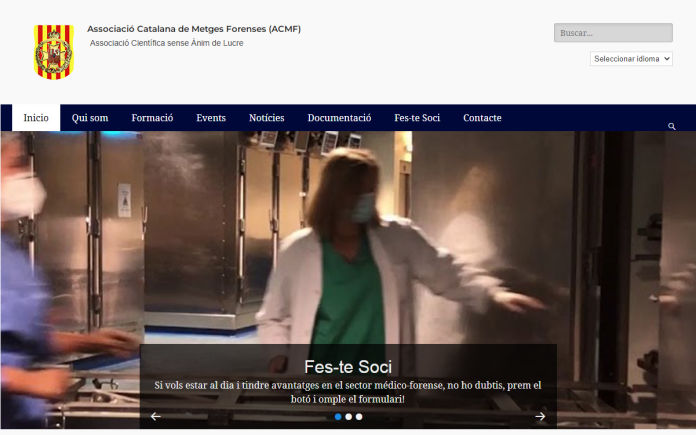Go to the Notícies section

pyautogui.click(x=266, y=118)
